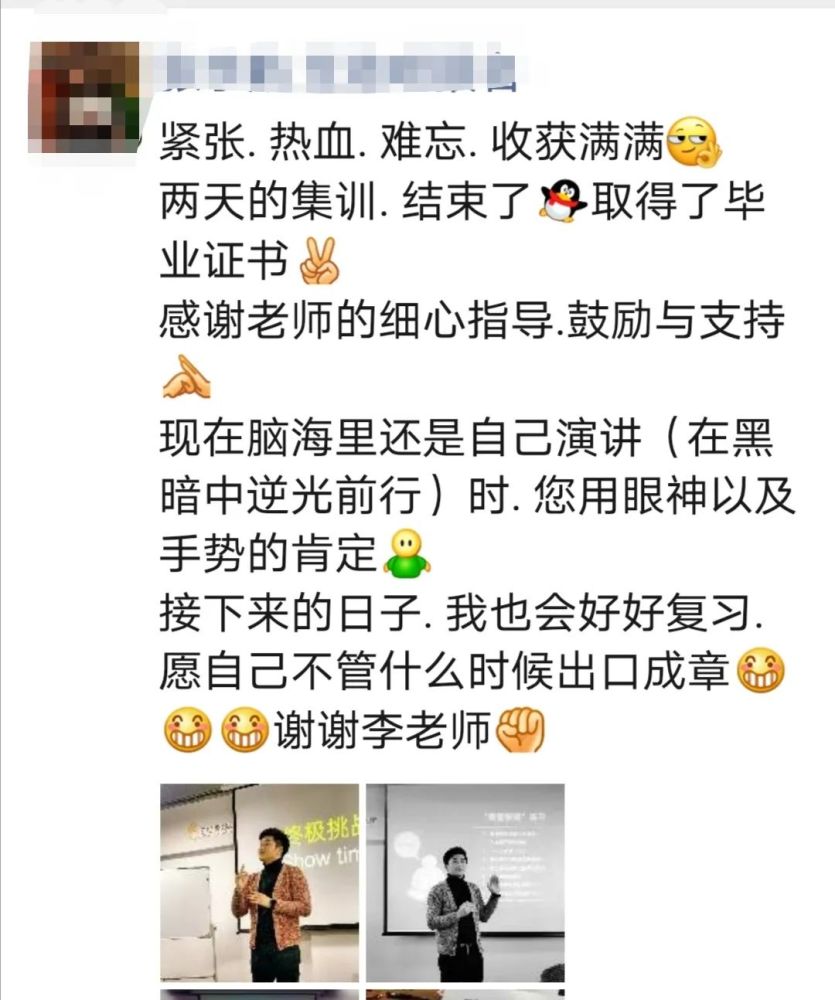Click the grinning emoji after 出口成章
Screen dimensions: 835x1000
[x=760, y=670]
